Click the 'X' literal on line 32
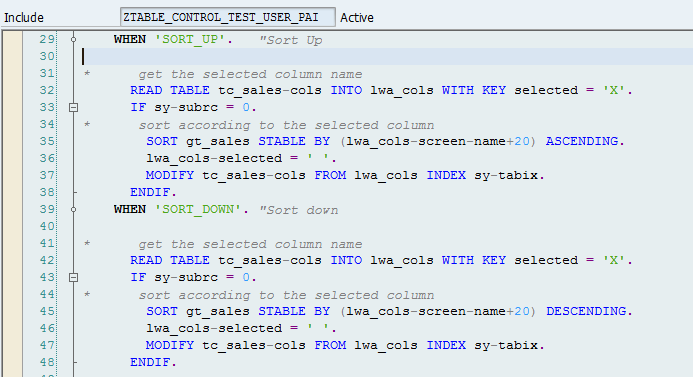Viewport: 693px width, 377px height. pyautogui.click(x=614, y=91)
